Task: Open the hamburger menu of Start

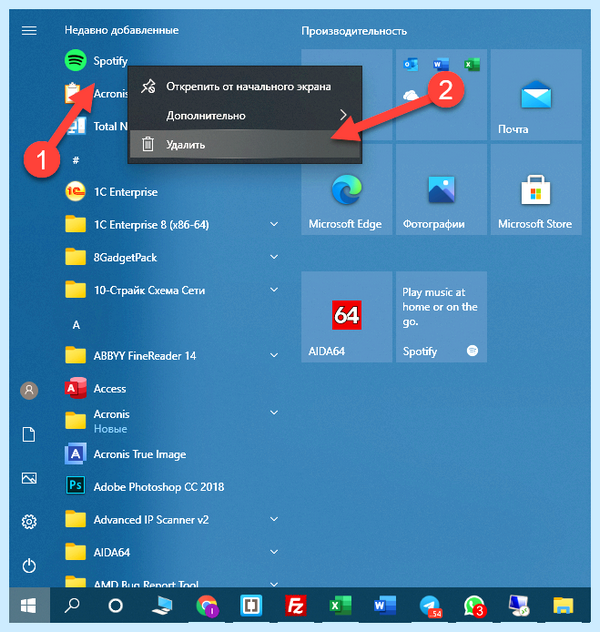Action: pyautogui.click(x=29, y=31)
